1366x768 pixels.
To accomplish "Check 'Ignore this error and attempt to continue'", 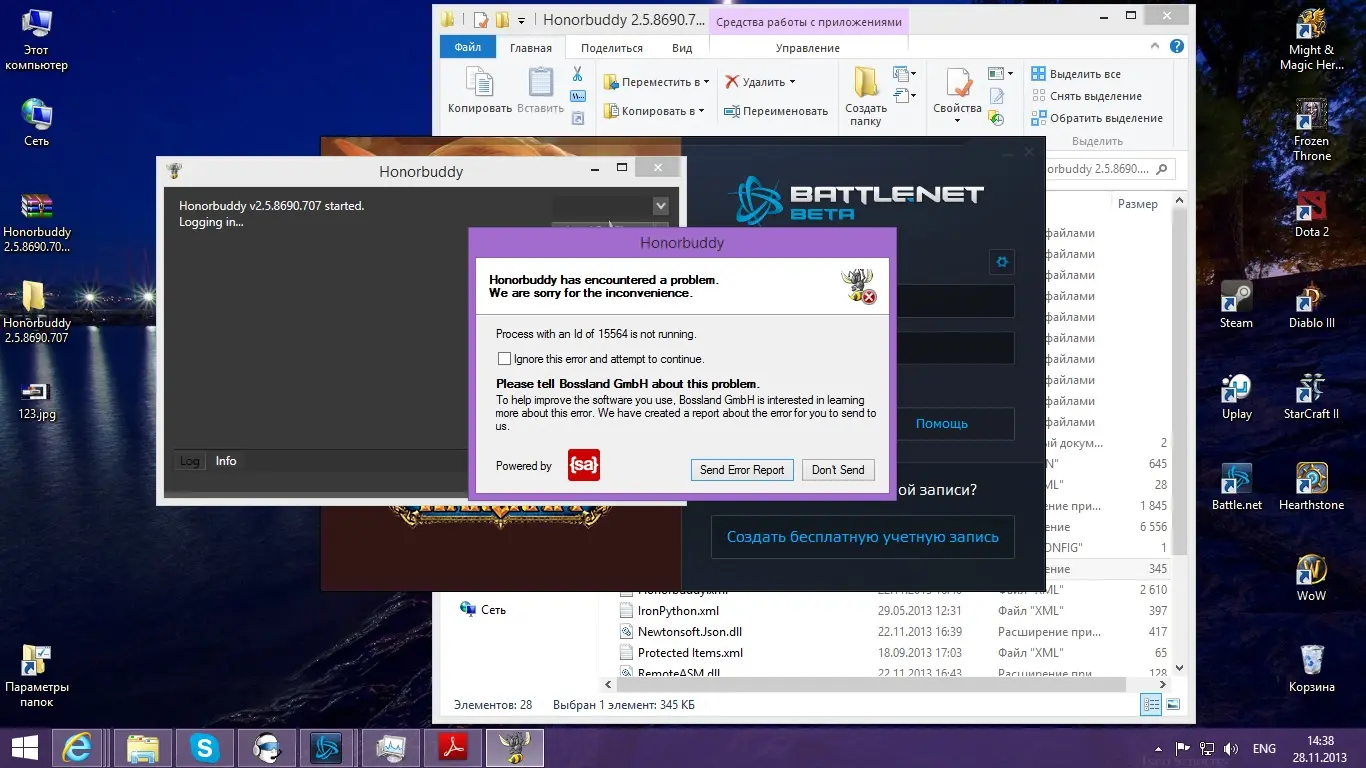I will pyautogui.click(x=504, y=359).
